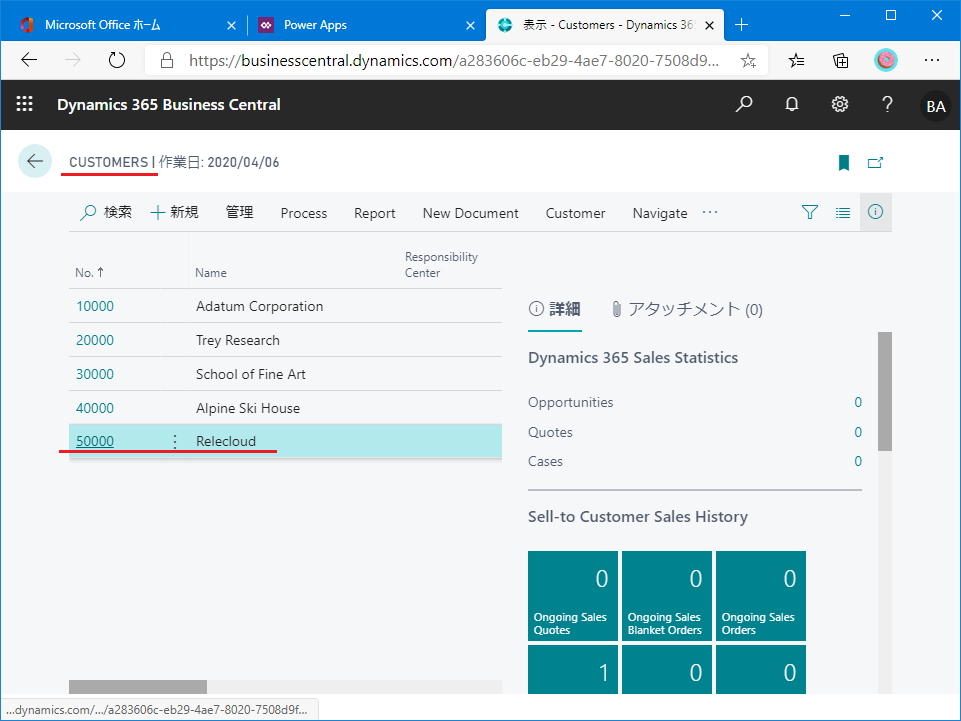This screenshot has width=961, height=721.
Task: Go back with the round page back arrow
Action: 35,161
